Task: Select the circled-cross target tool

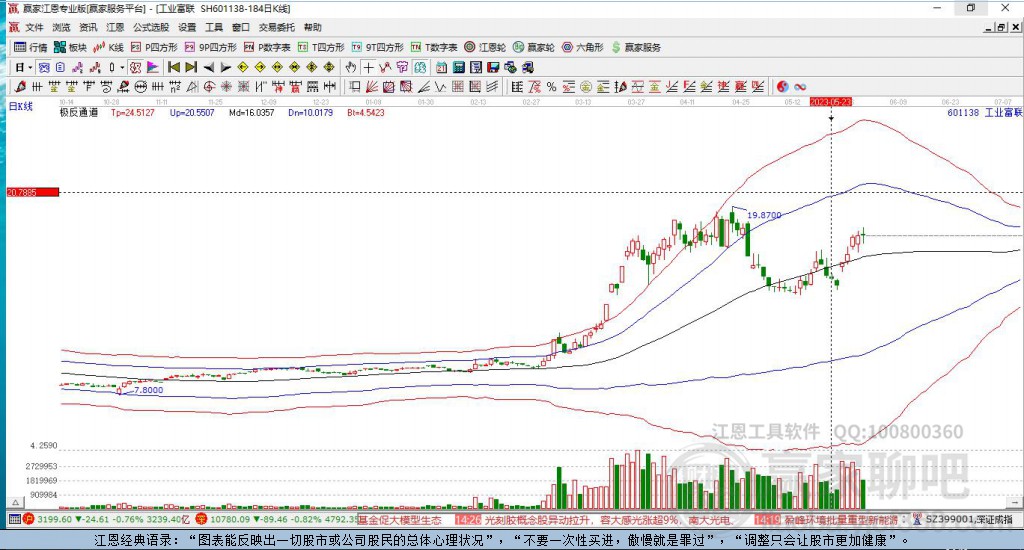Action: 209,87
